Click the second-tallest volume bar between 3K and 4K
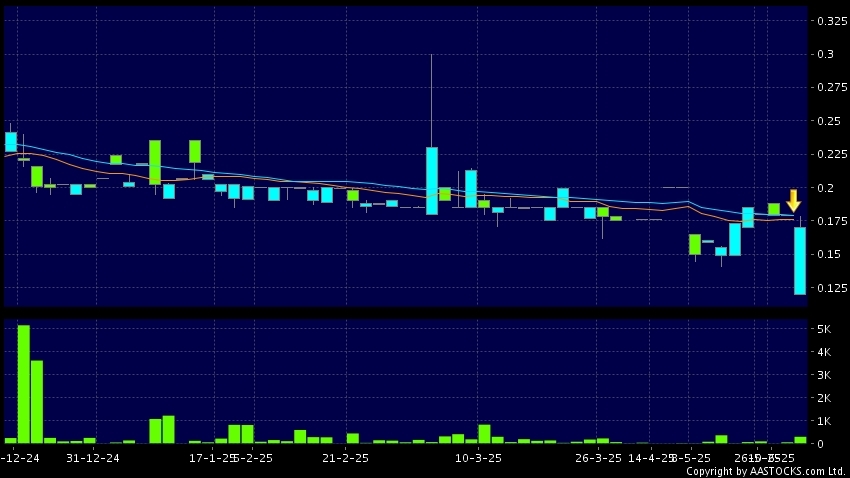The image size is (850, 478). coord(37,402)
